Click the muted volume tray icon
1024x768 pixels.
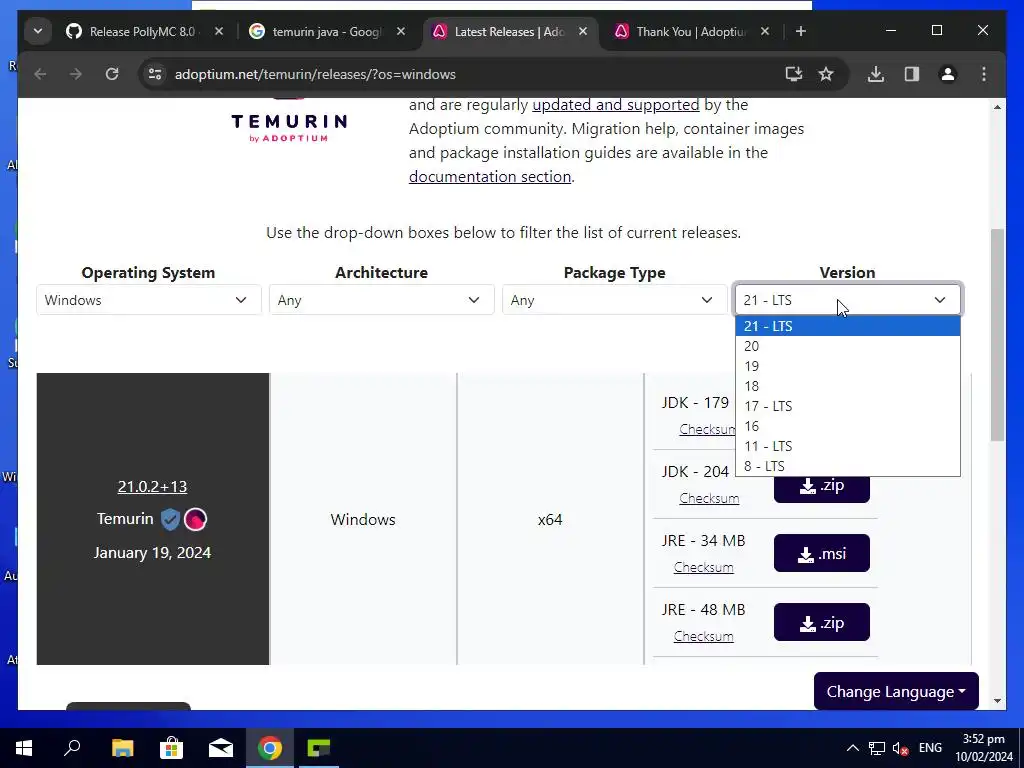click(901, 748)
